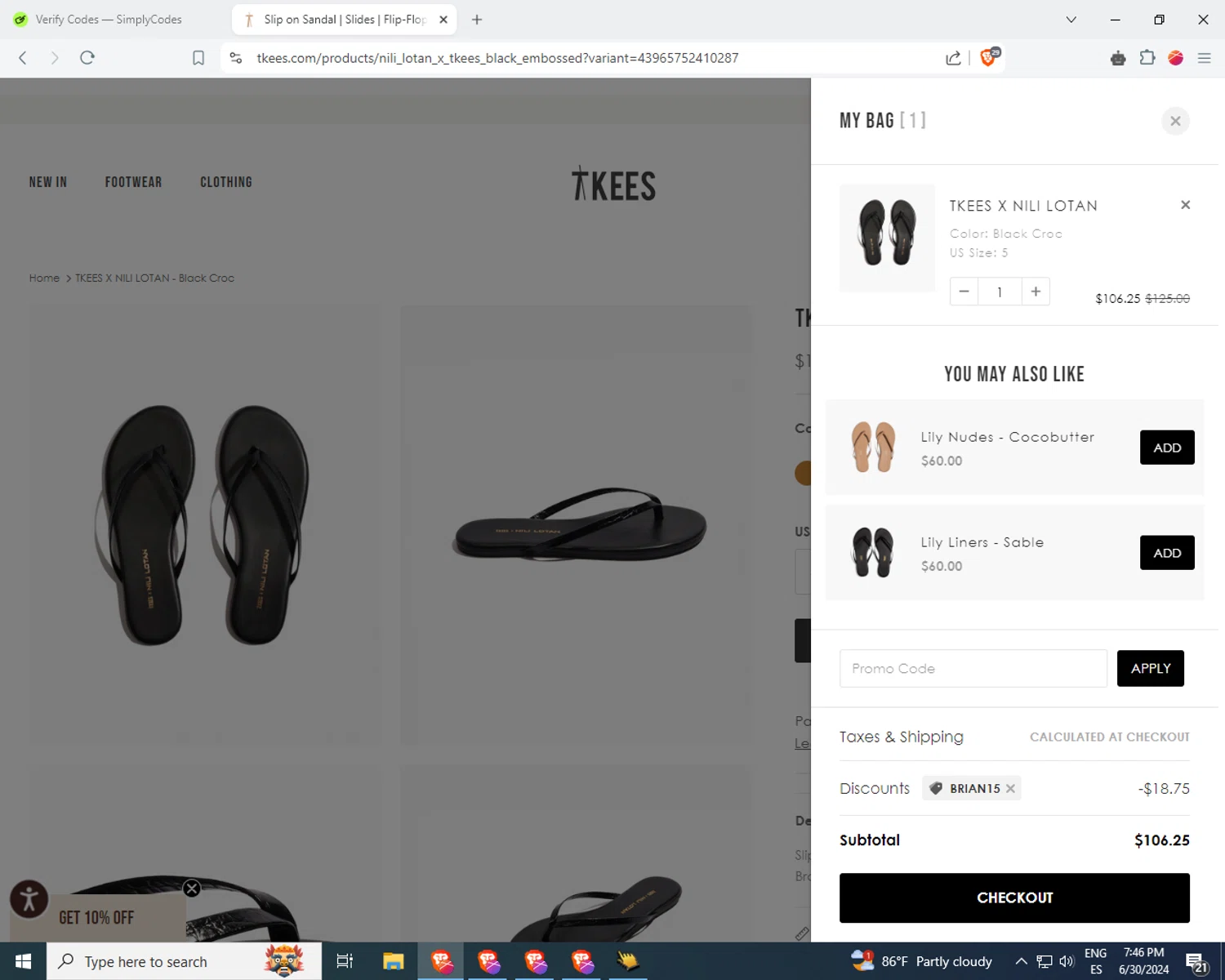Add Lily Liners - Sable to bag

[1167, 553]
